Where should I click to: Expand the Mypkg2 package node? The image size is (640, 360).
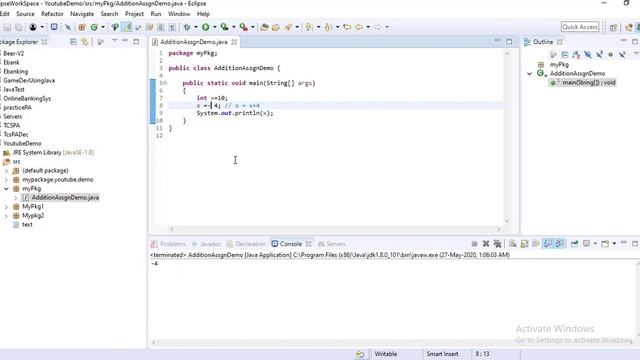pyautogui.click(x=6, y=216)
